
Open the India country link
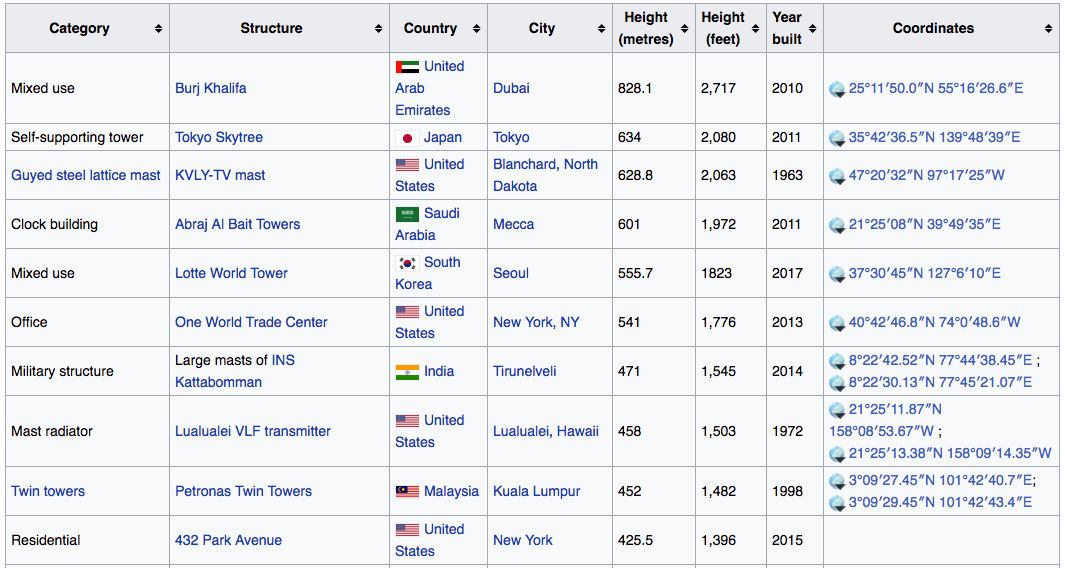coord(439,371)
